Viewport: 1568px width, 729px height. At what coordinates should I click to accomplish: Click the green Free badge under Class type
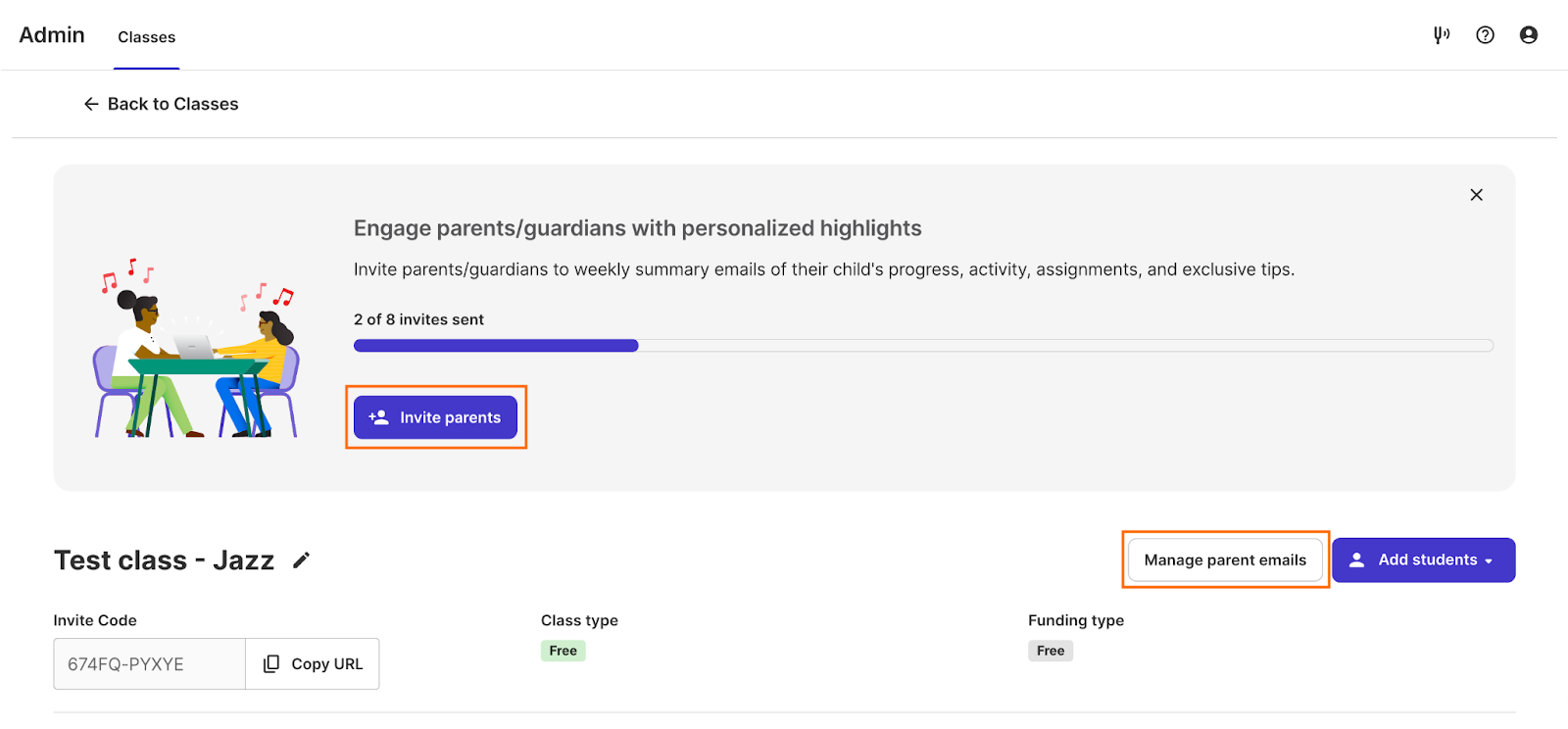click(x=563, y=651)
